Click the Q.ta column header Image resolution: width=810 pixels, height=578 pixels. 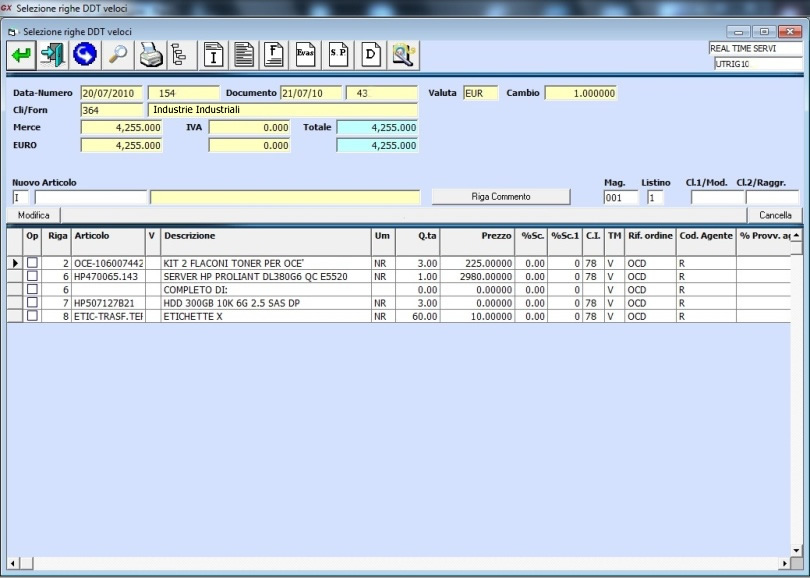click(418, 241)
